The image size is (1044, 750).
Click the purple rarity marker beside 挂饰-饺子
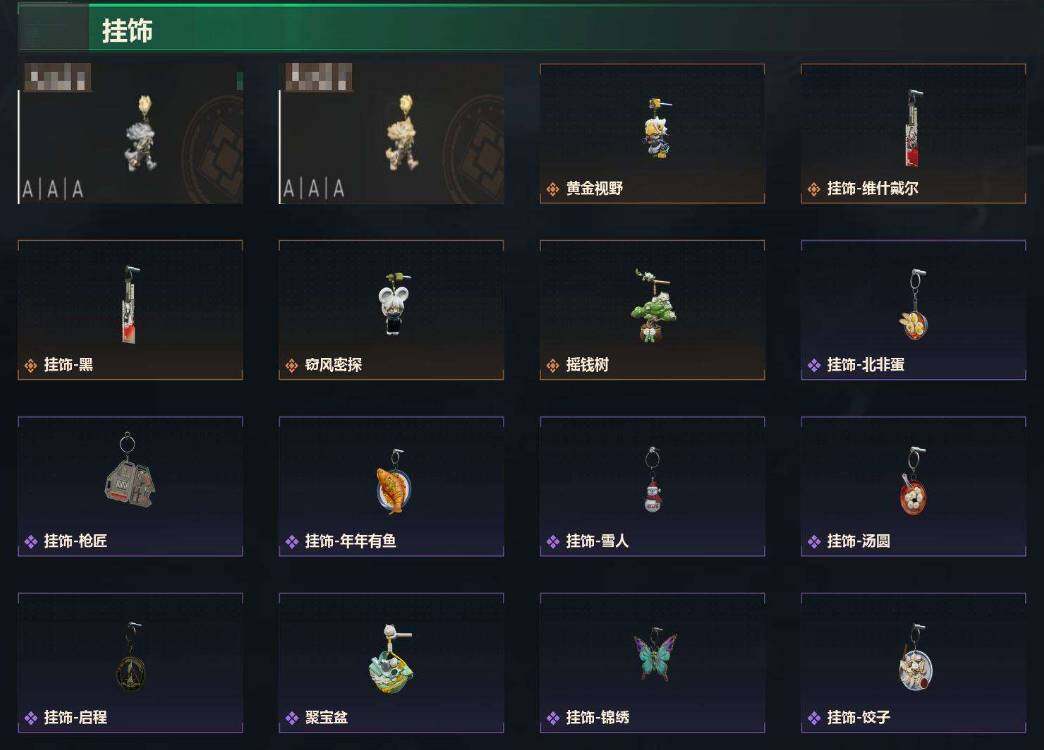(x=814, y=718)
